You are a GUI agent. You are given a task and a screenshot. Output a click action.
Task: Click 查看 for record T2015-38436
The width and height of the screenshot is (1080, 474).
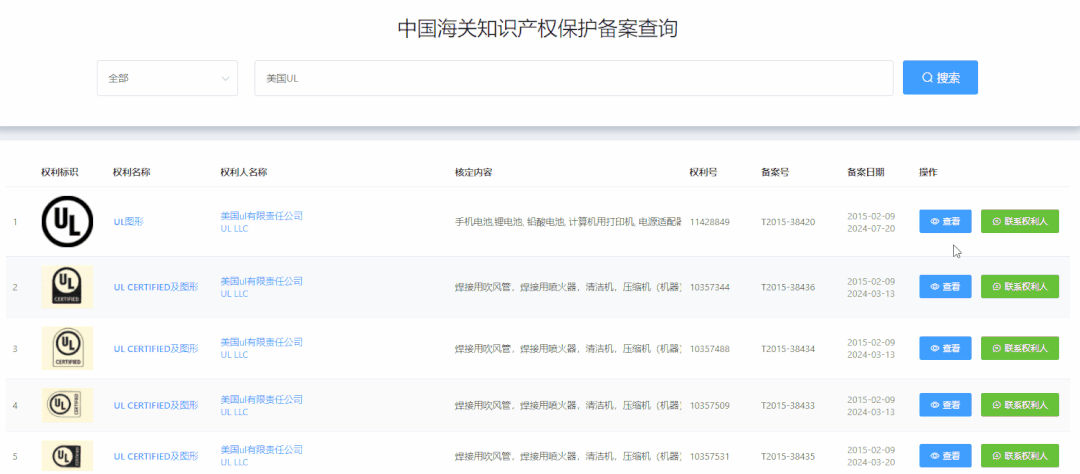[945, 287]
